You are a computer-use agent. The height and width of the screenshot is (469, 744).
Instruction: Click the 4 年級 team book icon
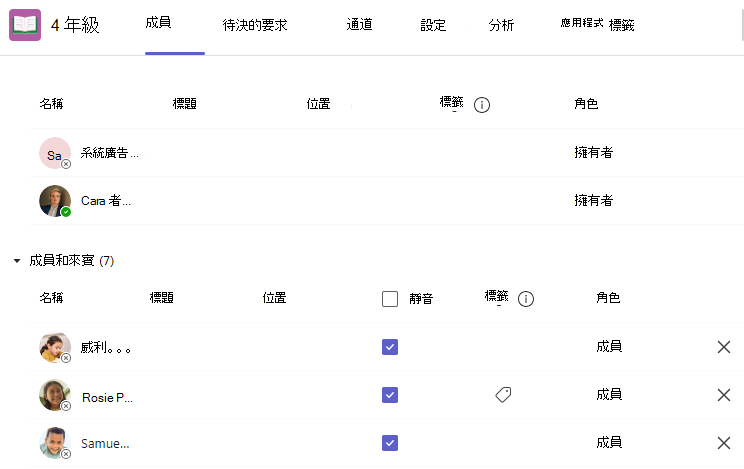25,25
